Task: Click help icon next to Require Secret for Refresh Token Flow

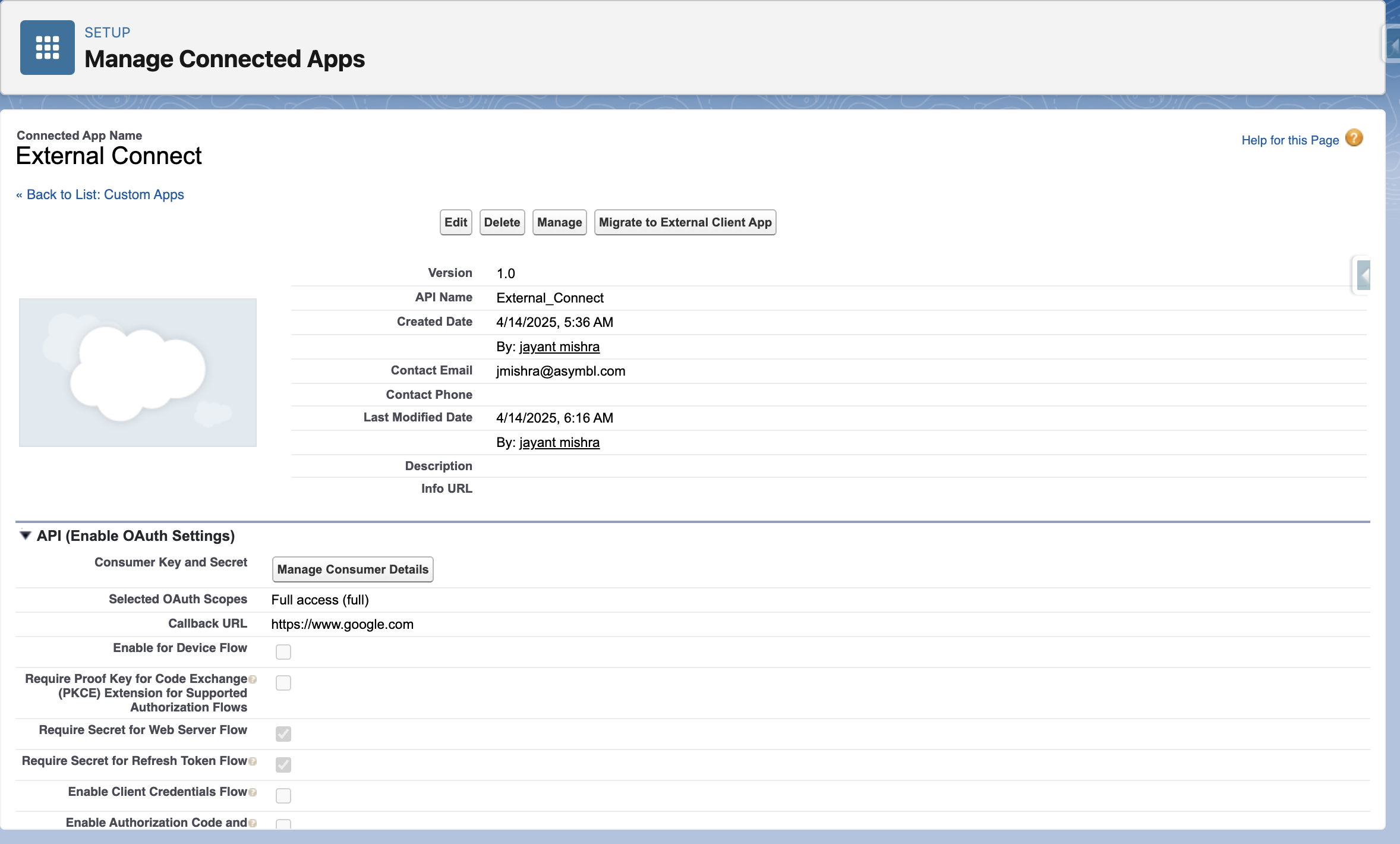Action: [x=253, y=761]
